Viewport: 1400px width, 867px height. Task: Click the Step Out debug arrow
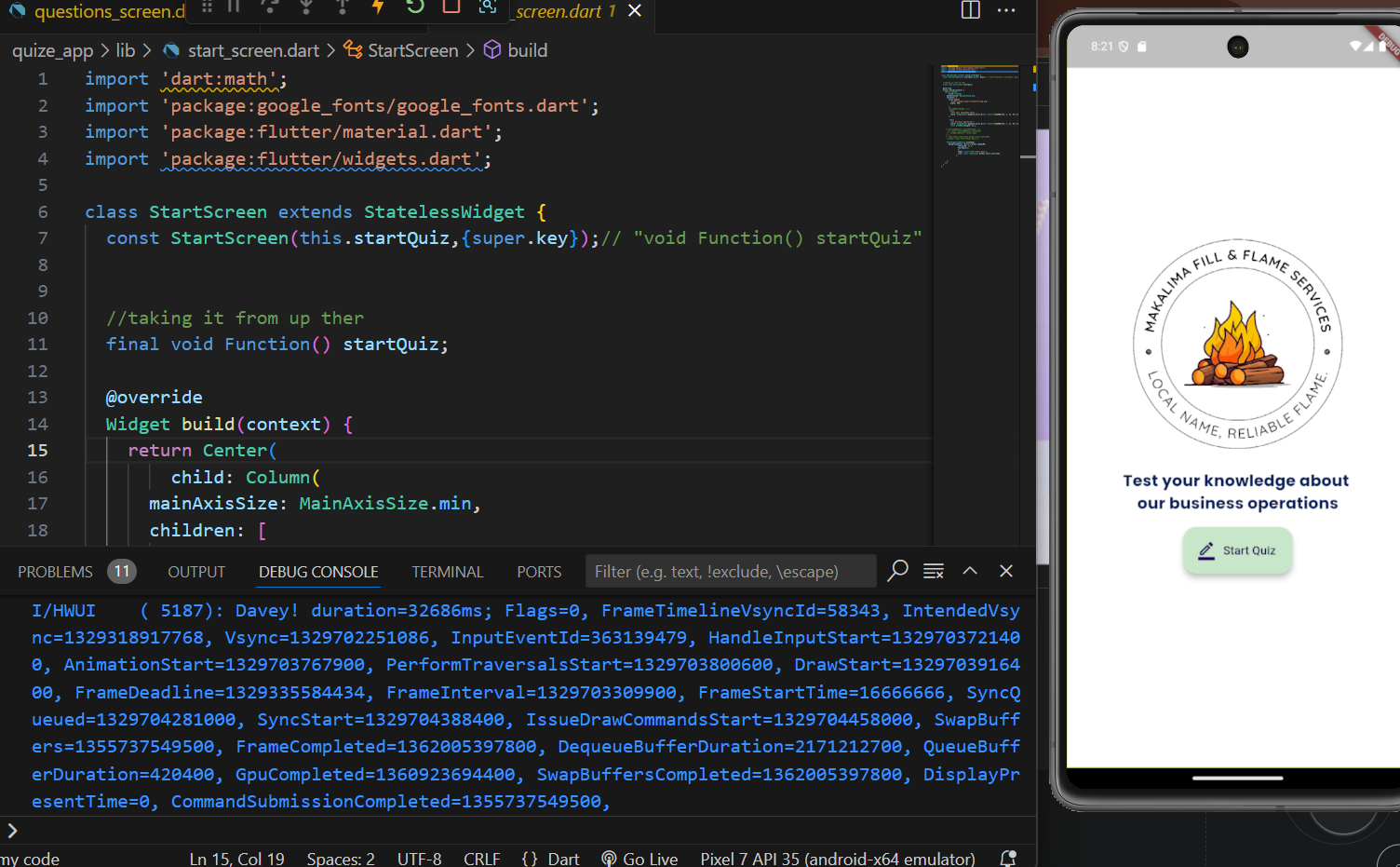pyautogui.click(x=343, y=6)
